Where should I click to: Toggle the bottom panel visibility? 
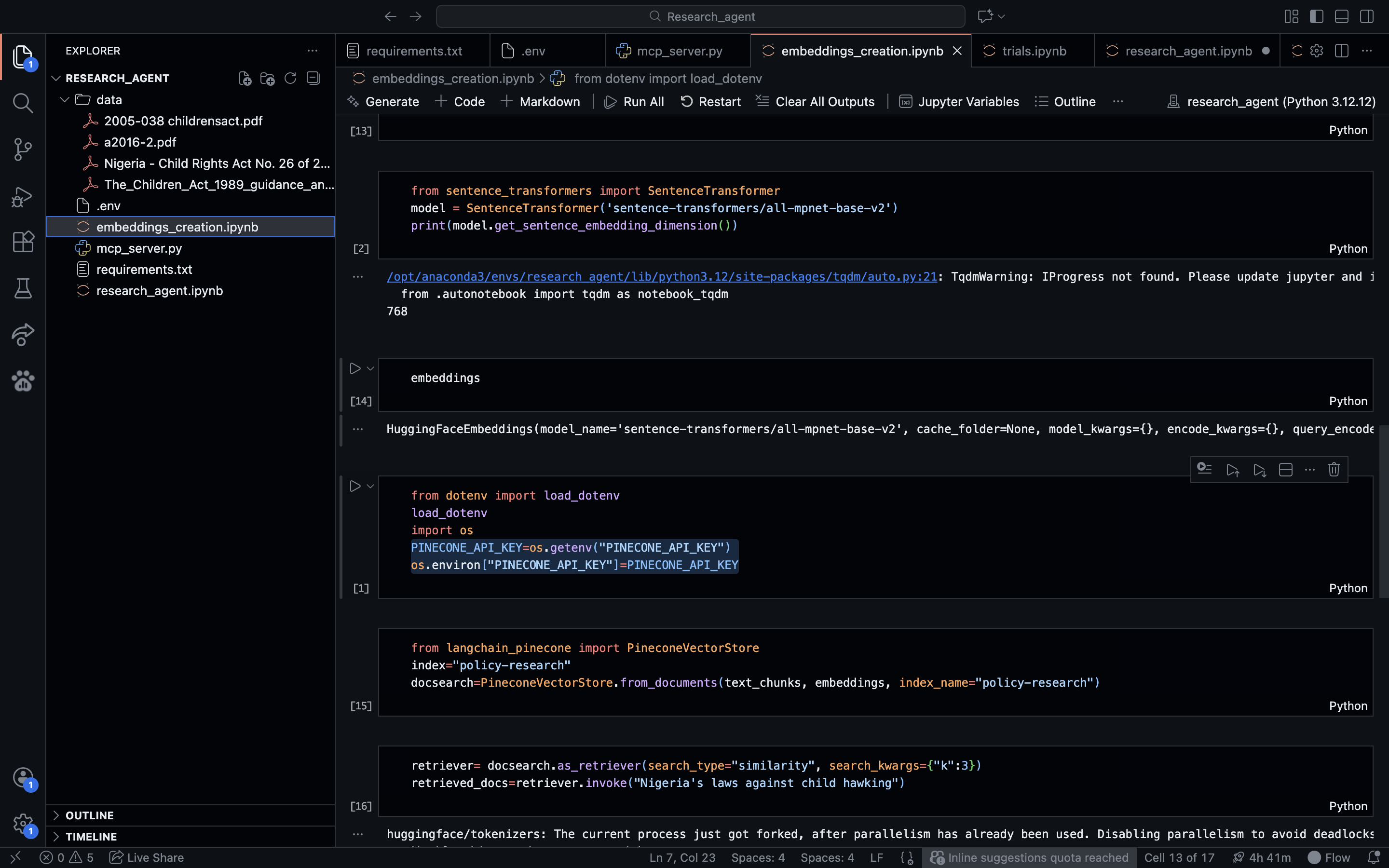[x=1342, y=17]
